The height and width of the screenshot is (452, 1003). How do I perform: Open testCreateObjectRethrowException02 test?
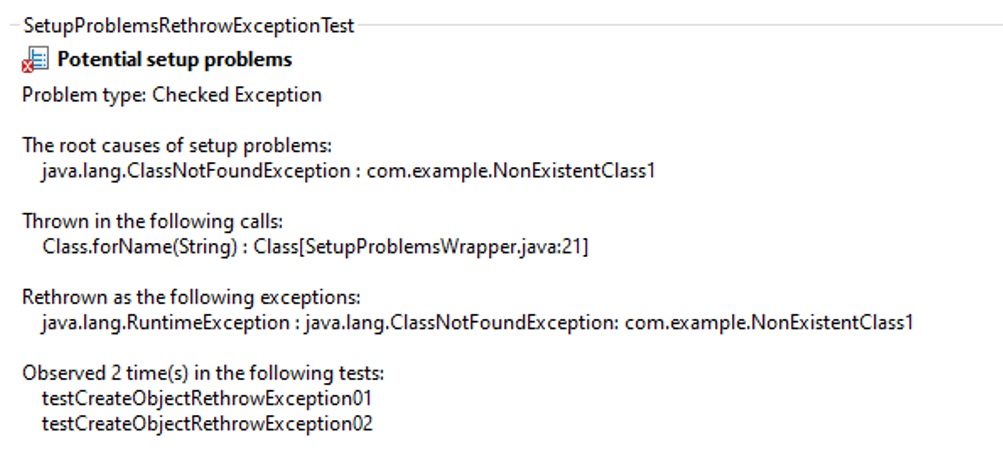pos(207,423)
